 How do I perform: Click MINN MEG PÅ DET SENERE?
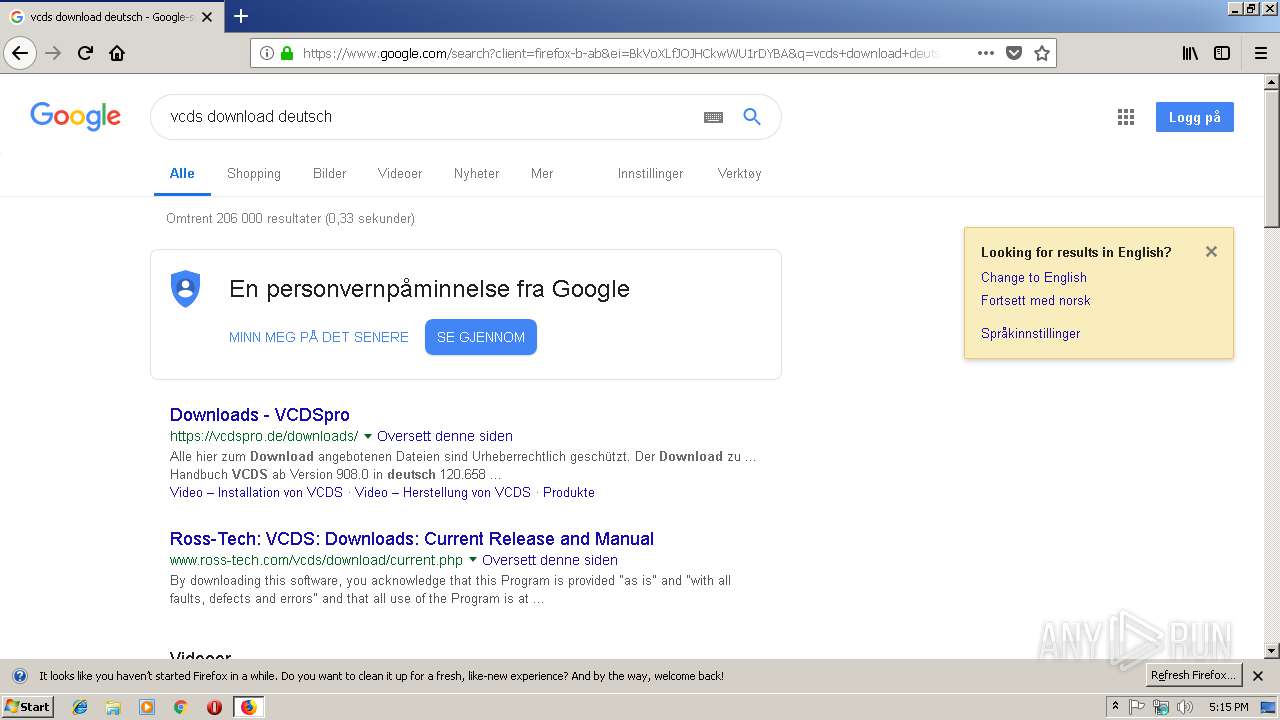319,337
